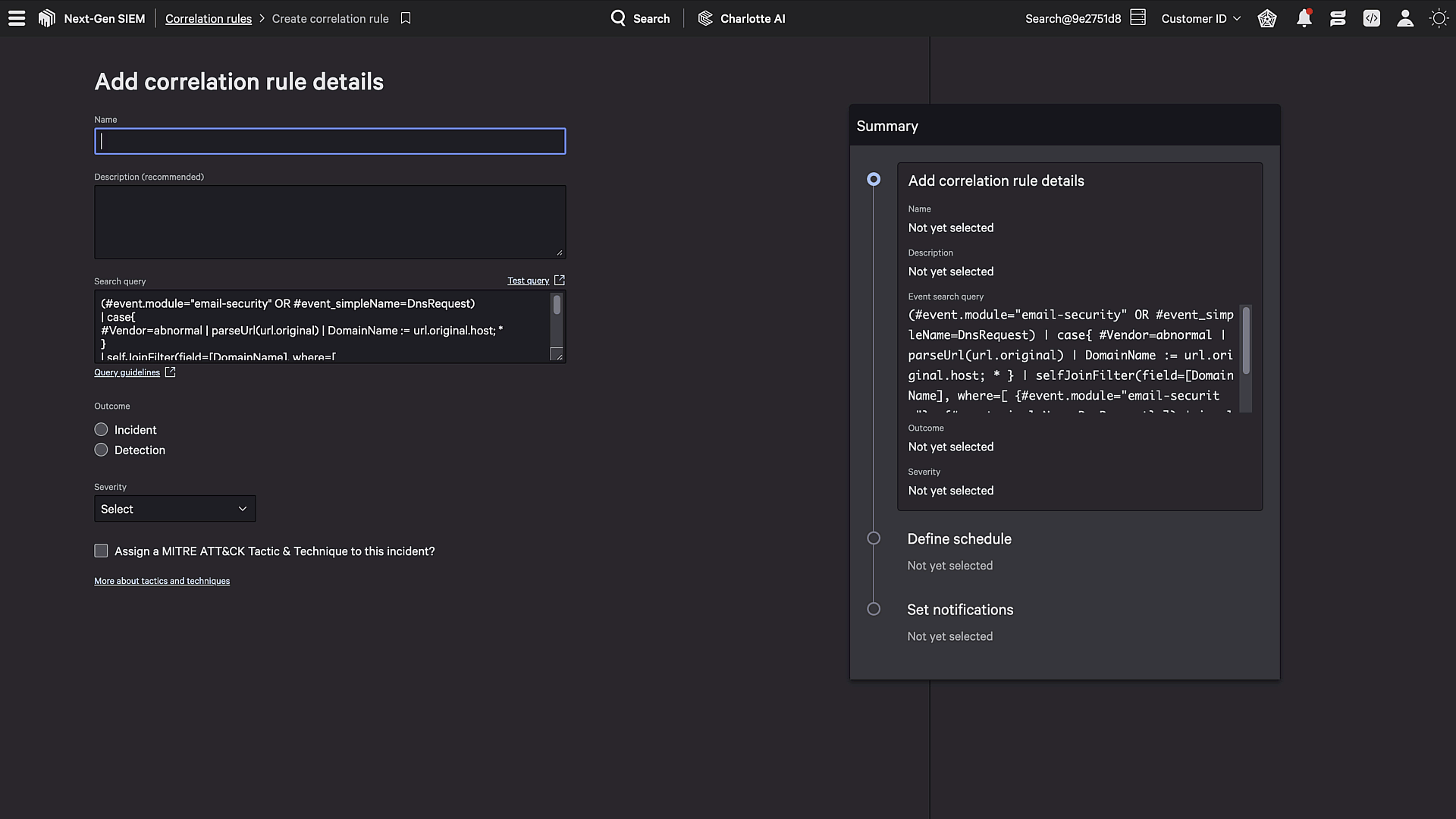
Task: Click into the Description text area
Action: [x=330, y=222]
